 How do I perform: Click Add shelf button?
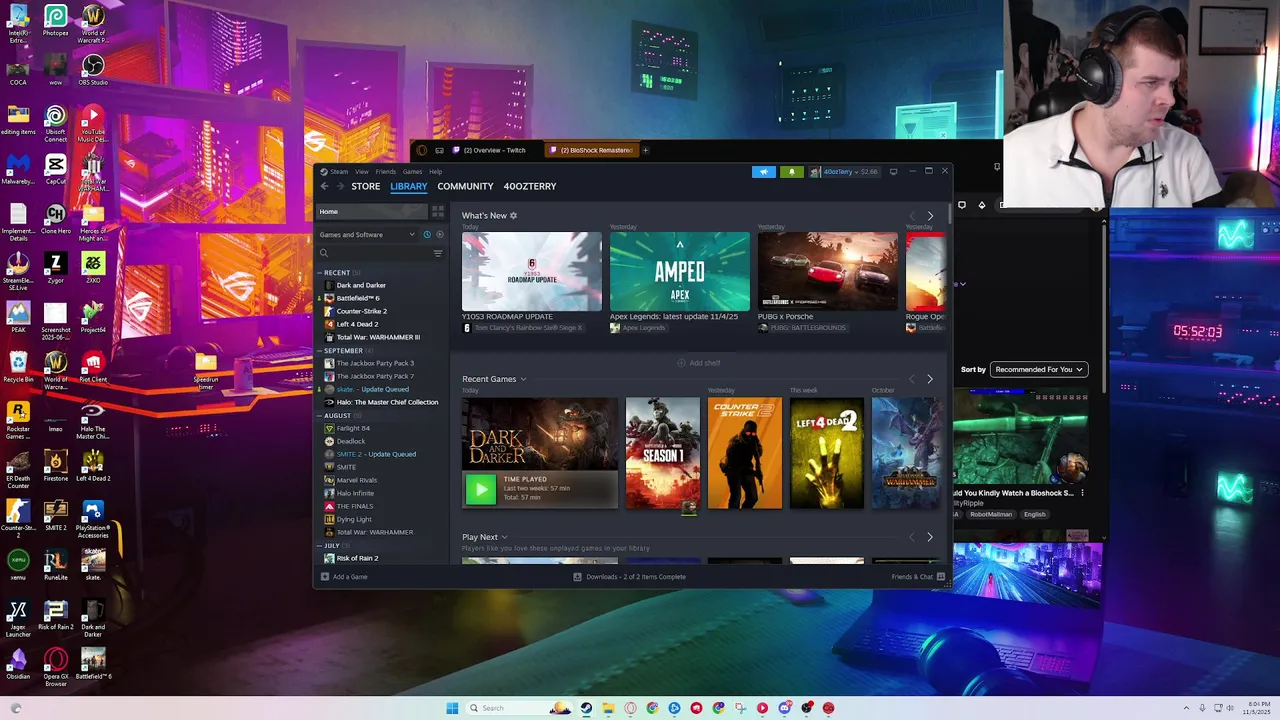pos(698,363)
